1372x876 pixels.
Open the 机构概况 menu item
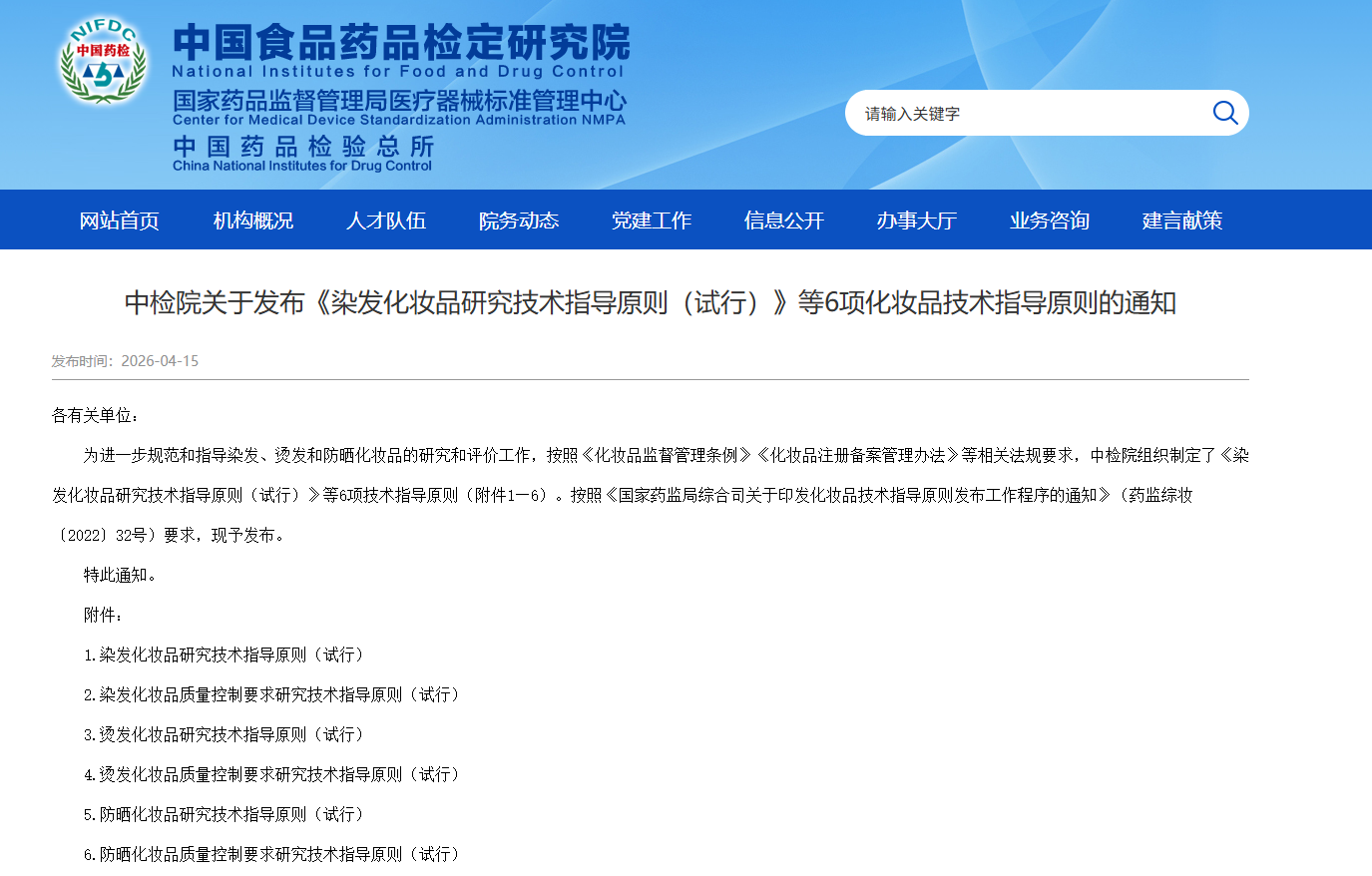point(252,220)
